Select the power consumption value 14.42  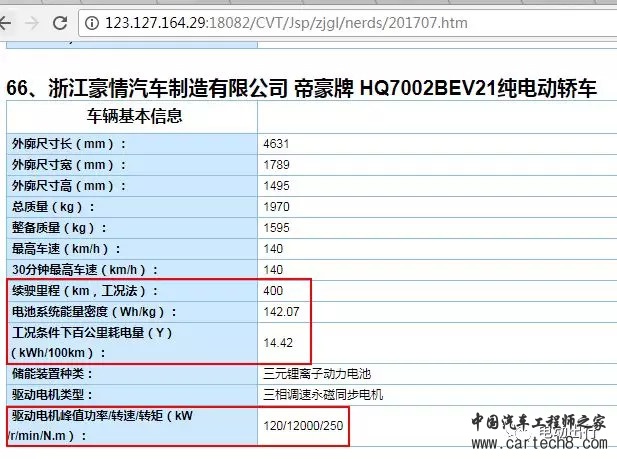pyautogui.click(x=277, y=342)
